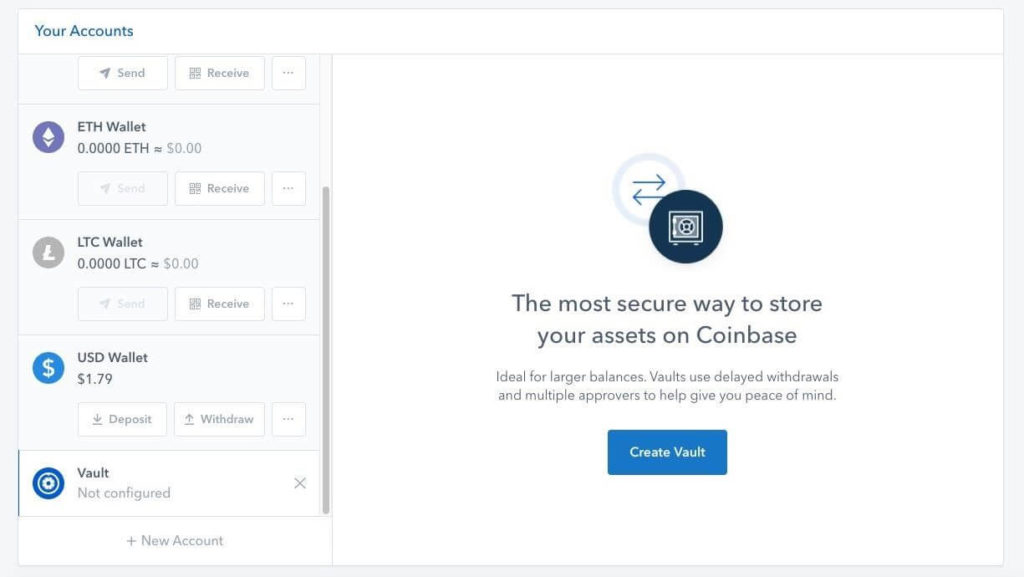
Task: Click Deposit in the USD Wallet
Action: (122, 419)
